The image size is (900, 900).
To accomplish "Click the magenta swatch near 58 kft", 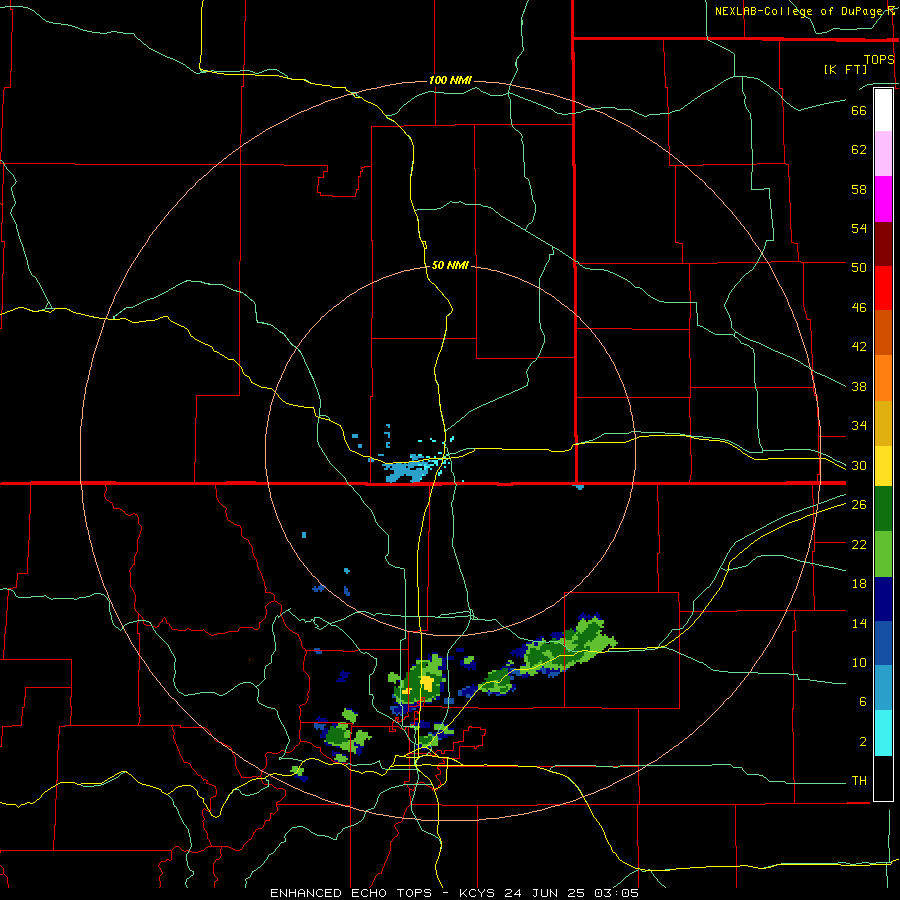I will [883, 199].
